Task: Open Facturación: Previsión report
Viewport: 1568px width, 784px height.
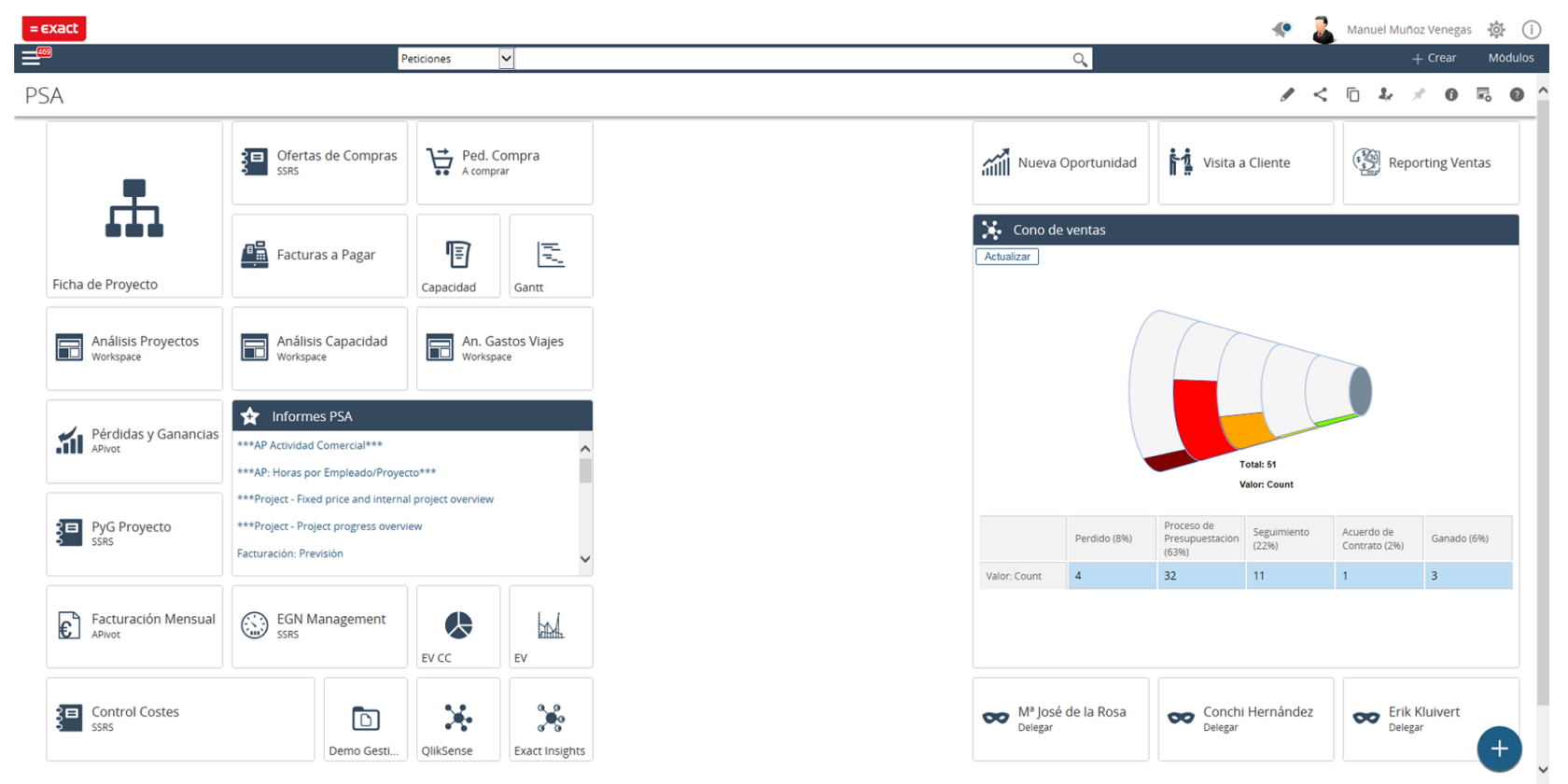Action: (290, 553)
